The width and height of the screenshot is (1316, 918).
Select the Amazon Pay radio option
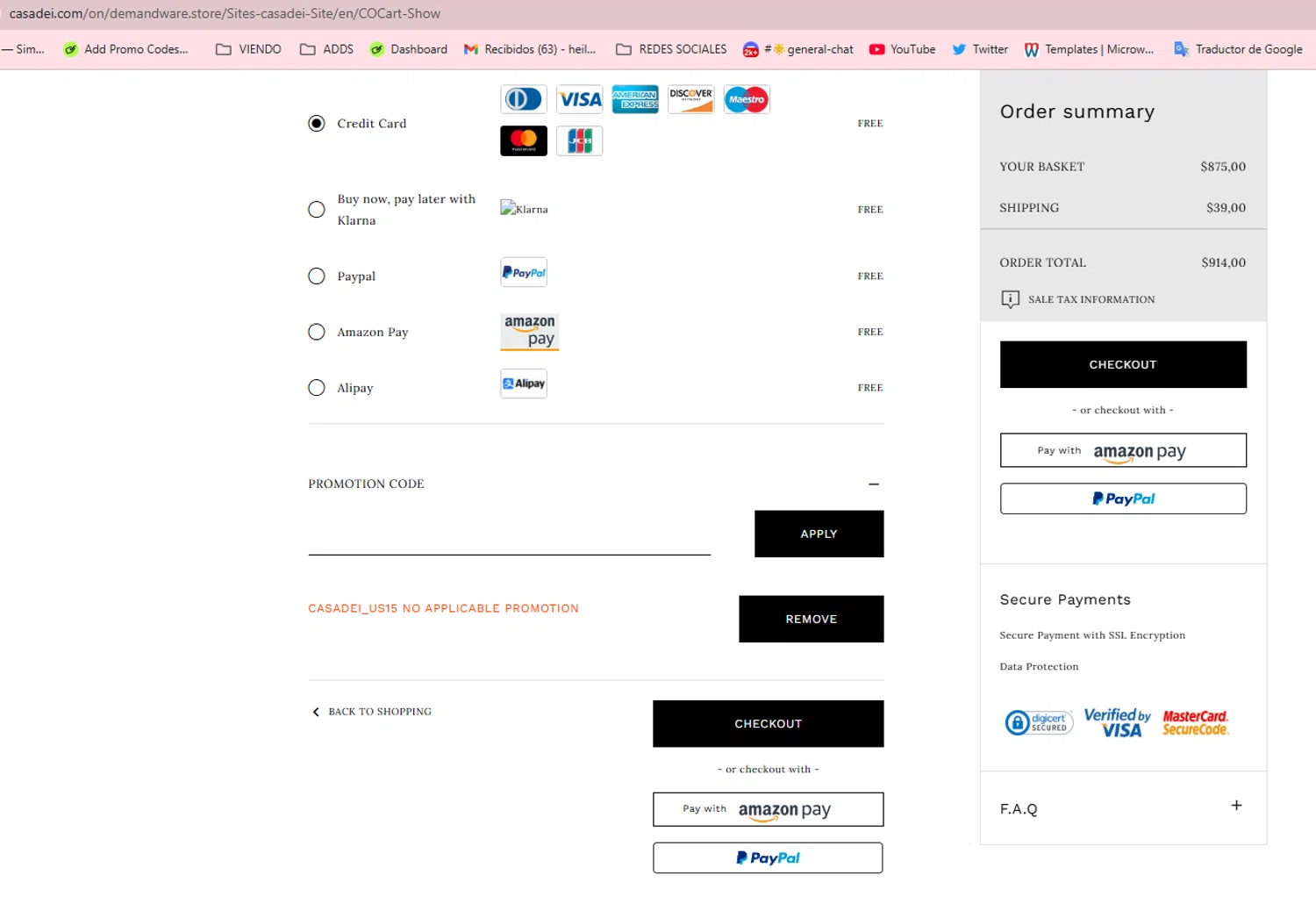tap(317, 332)
